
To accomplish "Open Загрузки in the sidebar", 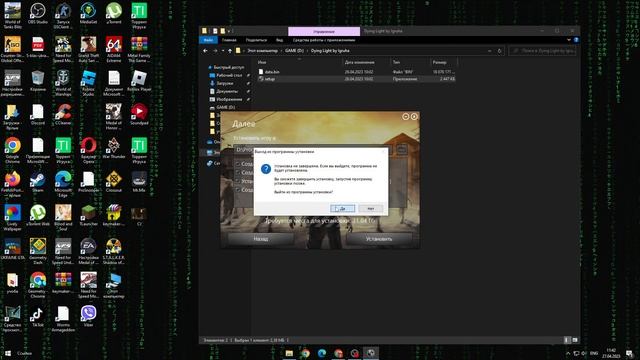I will (224, 83).
